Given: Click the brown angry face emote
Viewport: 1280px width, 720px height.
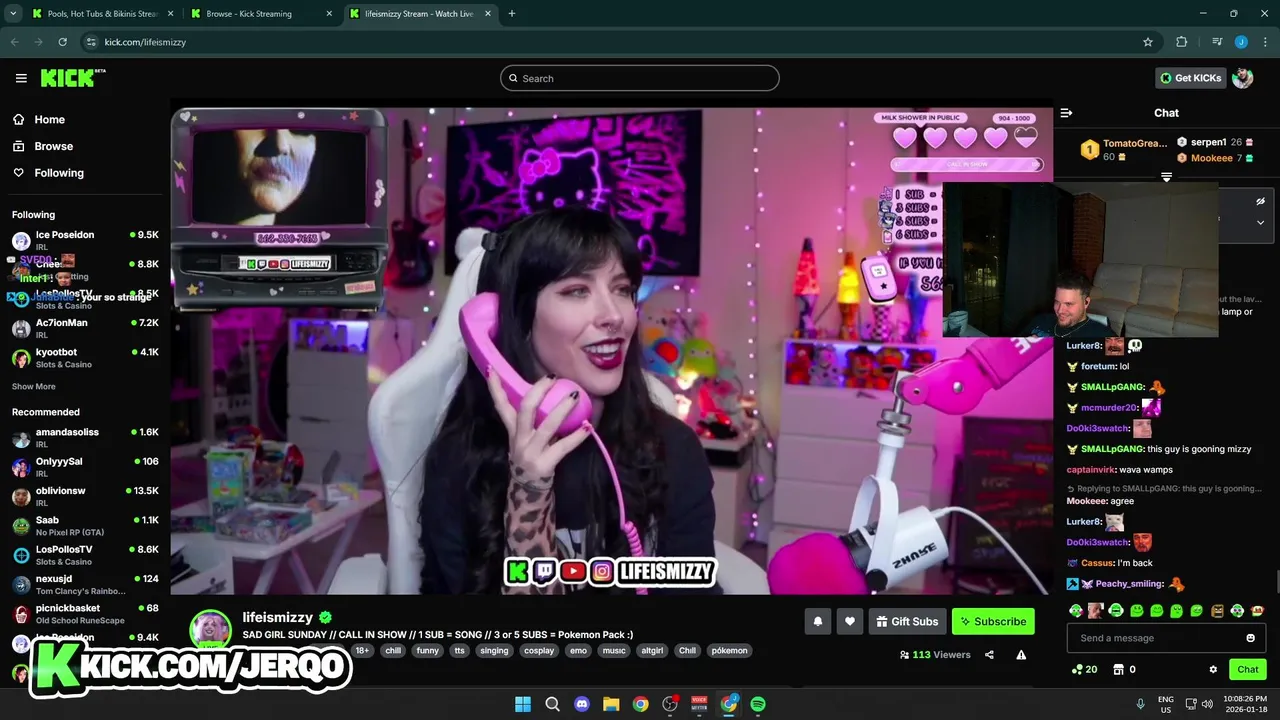Looking at the screenshot, I should pos(1217,610).
